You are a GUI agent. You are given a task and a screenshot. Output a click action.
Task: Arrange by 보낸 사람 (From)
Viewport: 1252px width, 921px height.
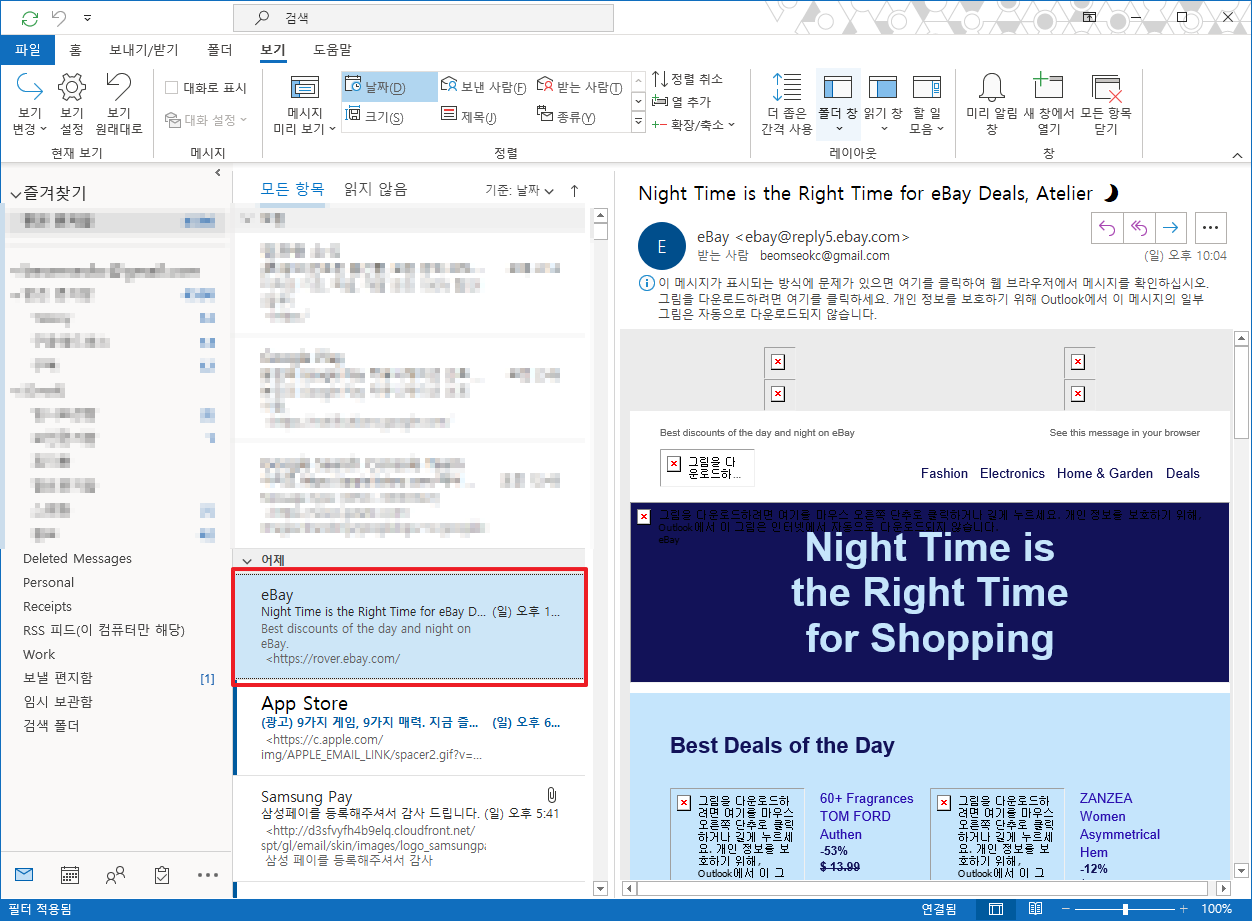(485, 87)
